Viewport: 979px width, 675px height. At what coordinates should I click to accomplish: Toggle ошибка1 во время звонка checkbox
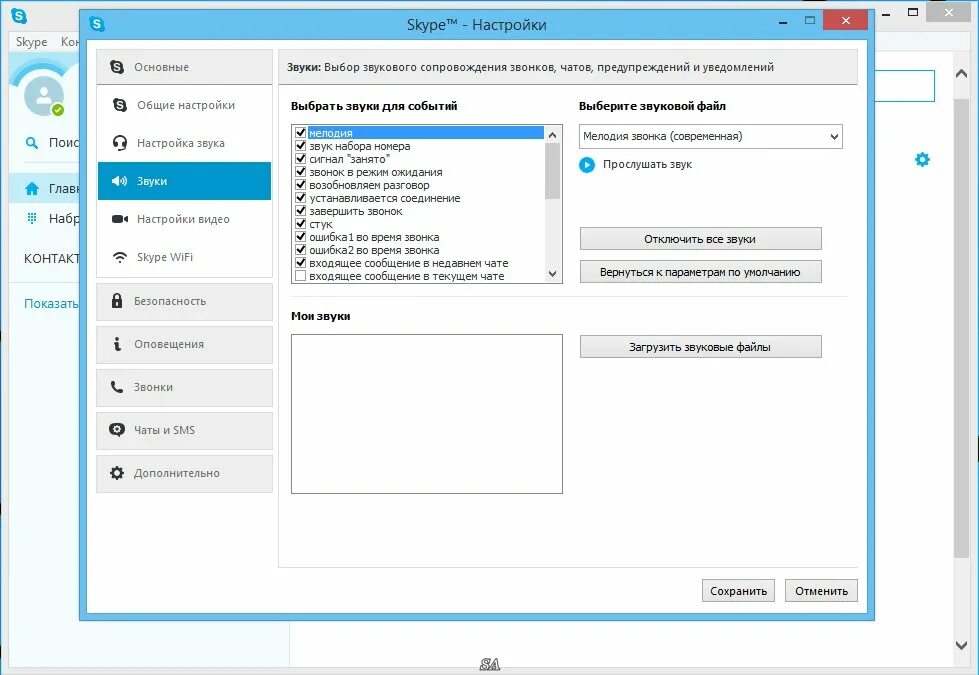point(300,237)
